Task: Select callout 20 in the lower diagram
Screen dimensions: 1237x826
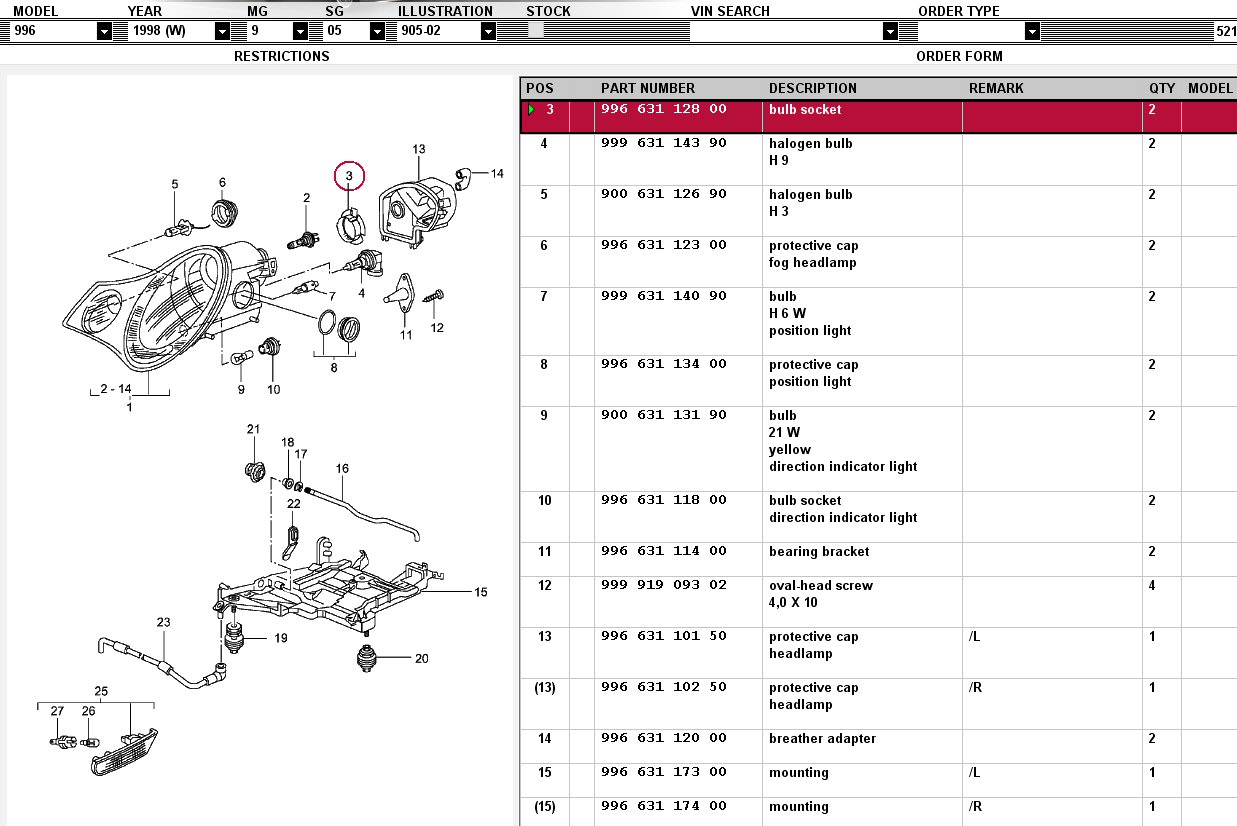Action: coord(421,658)
